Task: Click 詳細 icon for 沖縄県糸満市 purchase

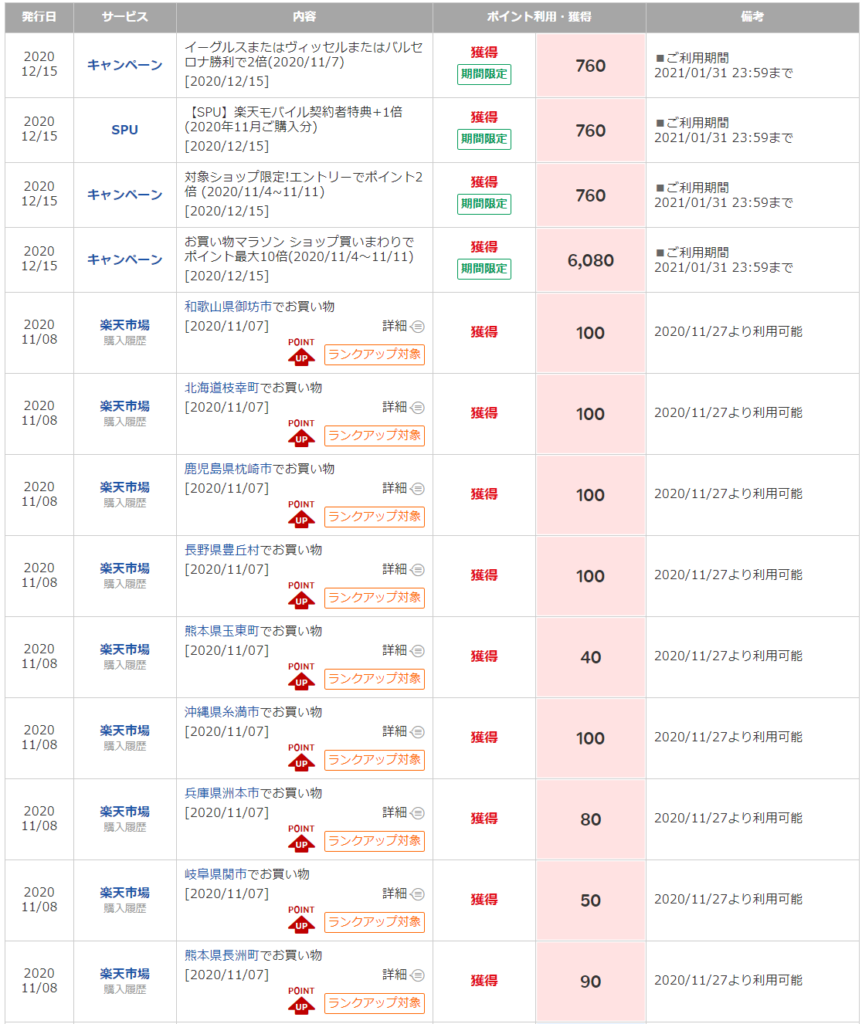Action: click(418, 731)
